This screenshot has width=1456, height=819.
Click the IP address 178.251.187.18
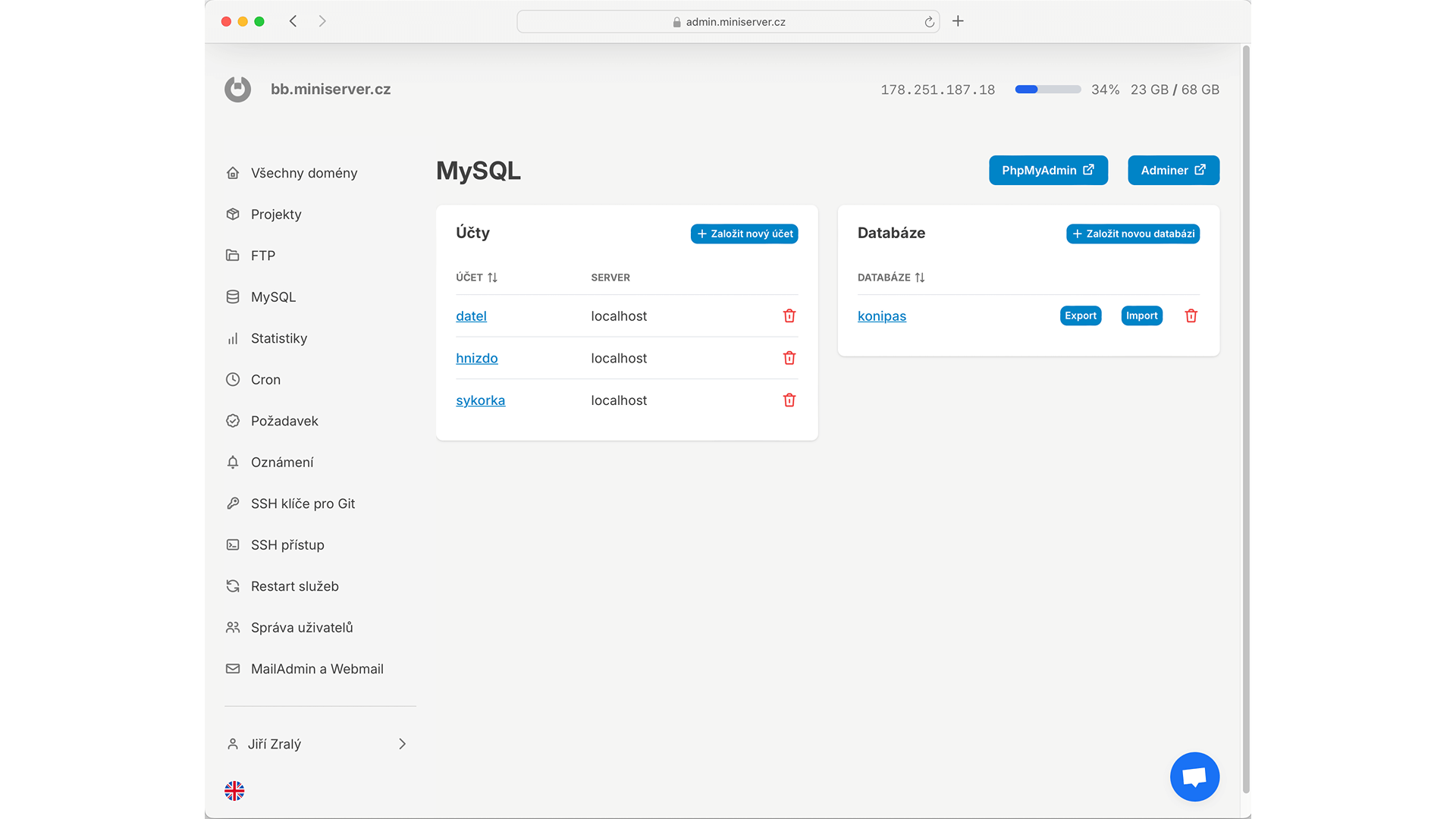(937, 89)
